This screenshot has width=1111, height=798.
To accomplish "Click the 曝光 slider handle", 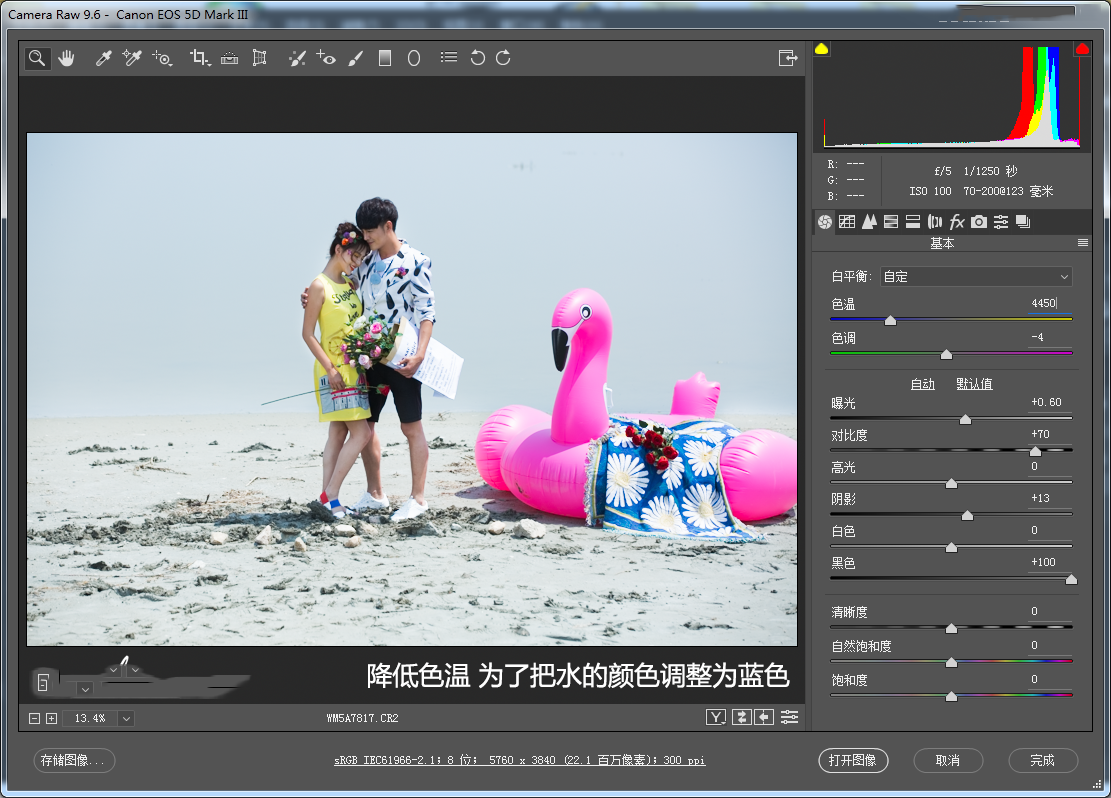I will pyautogui.click(x=965, y=420).
